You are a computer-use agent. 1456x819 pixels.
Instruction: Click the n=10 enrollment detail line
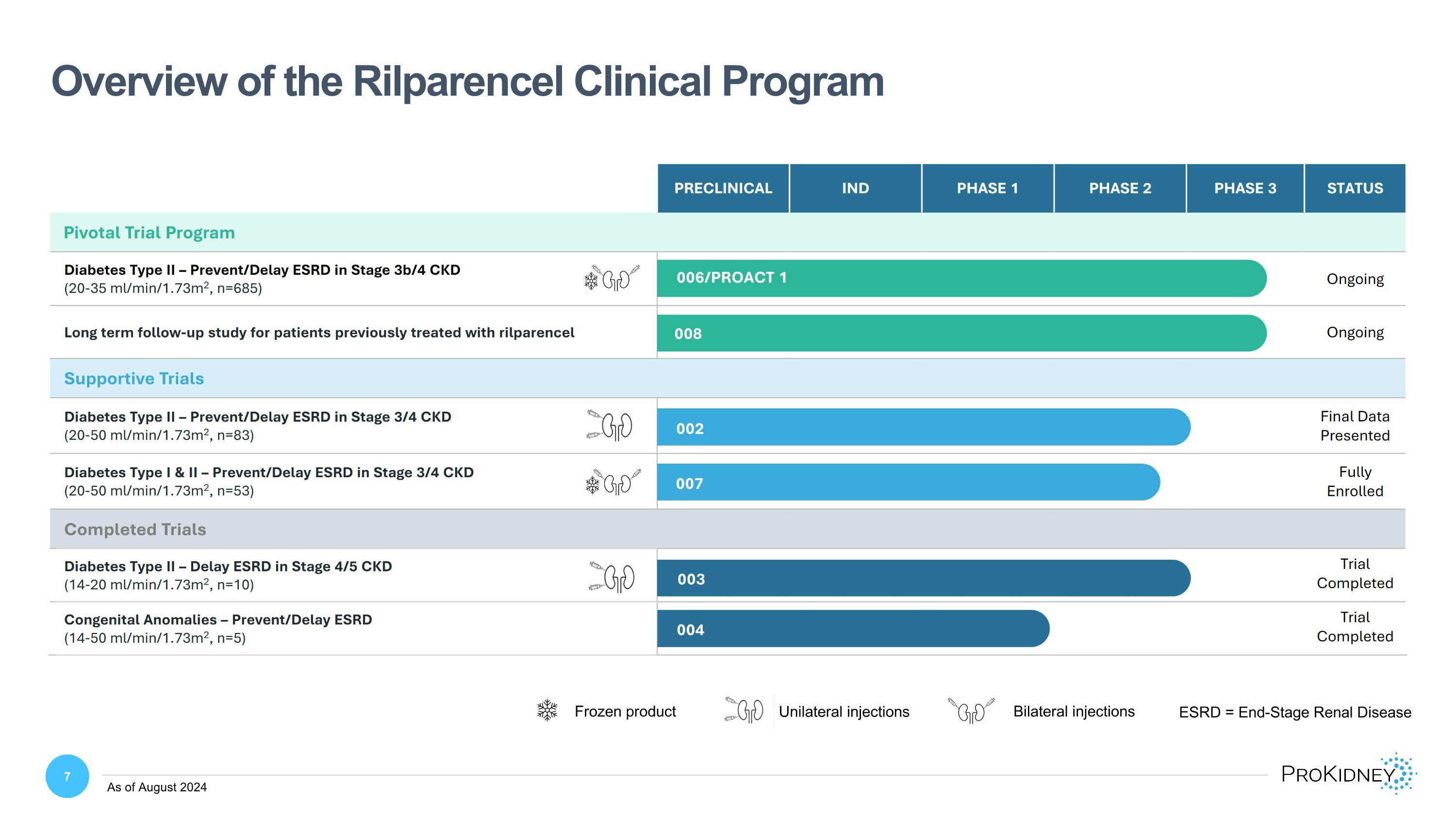(159, 585)
